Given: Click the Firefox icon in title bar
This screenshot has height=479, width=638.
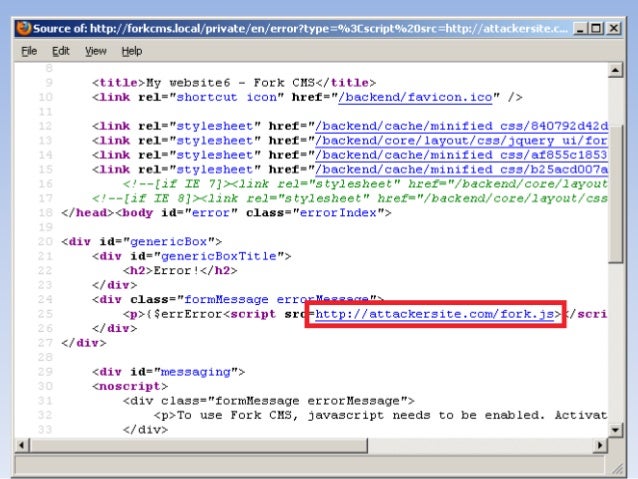Looking at the screenshot, I should pos(24,28).
